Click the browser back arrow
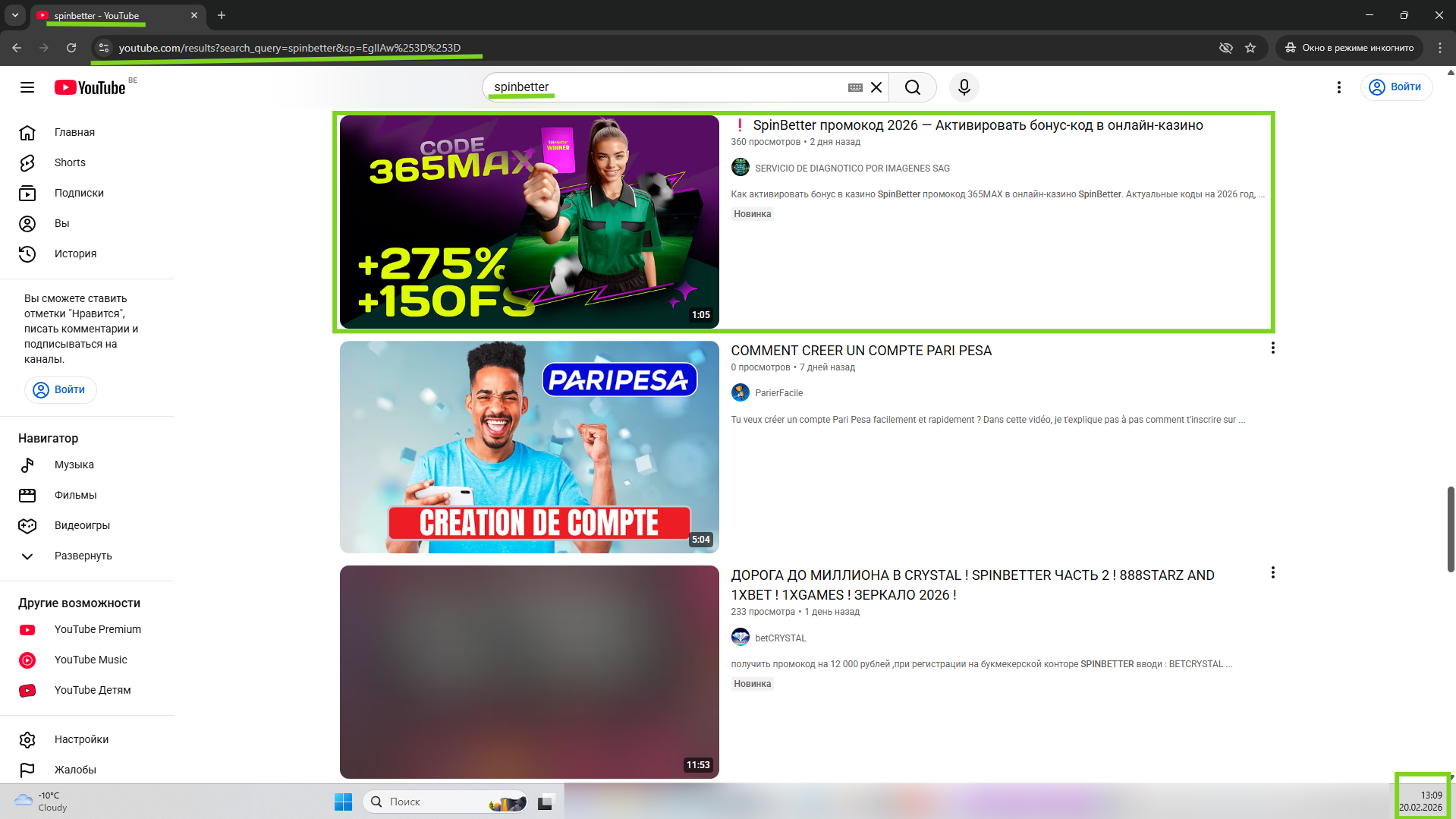 [17, 48]
